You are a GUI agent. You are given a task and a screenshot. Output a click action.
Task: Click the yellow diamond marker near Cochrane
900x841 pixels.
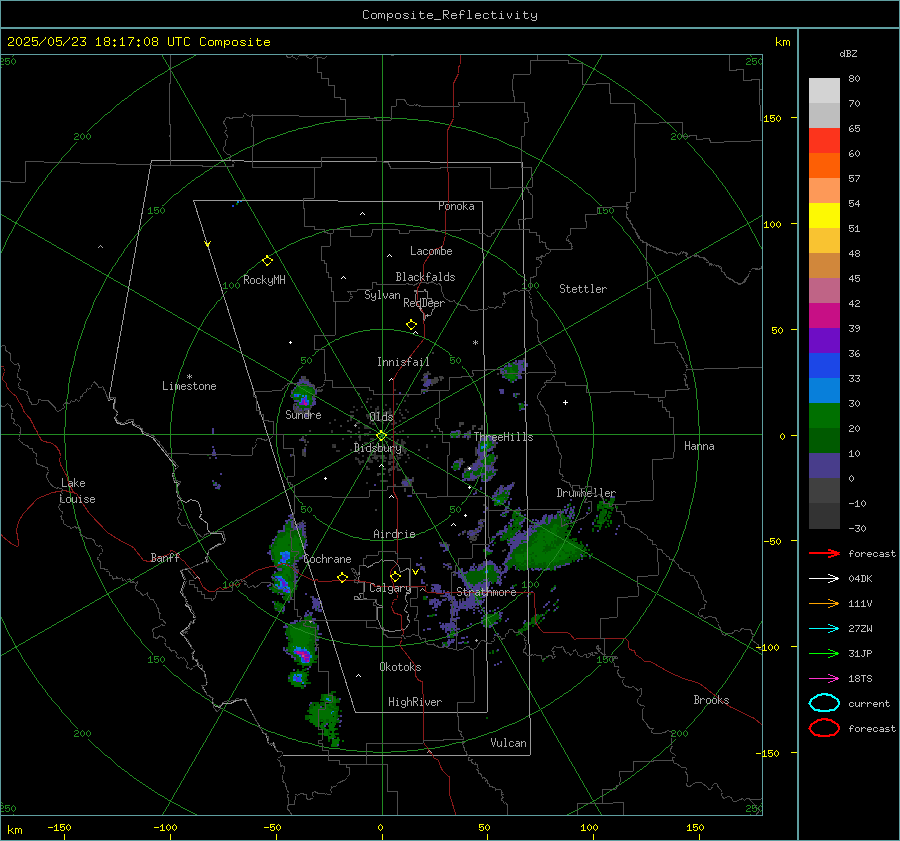(x=343, y=577)
